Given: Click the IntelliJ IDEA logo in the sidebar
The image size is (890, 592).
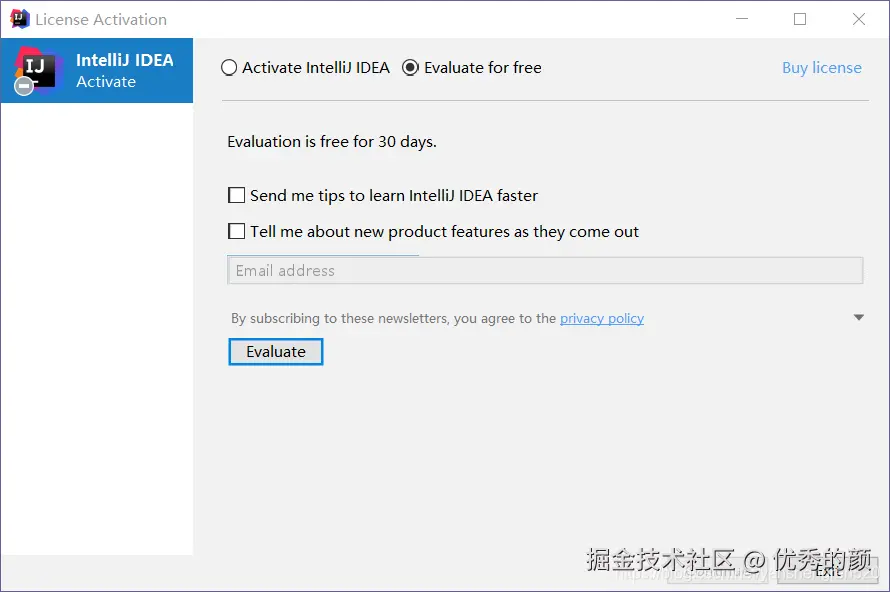Looking at the screenshot, I should click(38, 66).
